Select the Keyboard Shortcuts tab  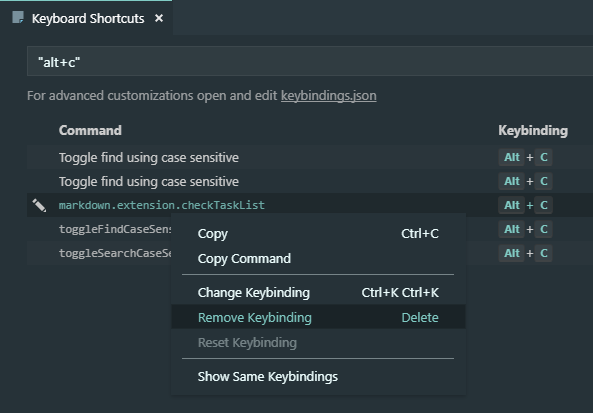coord(87,18)
